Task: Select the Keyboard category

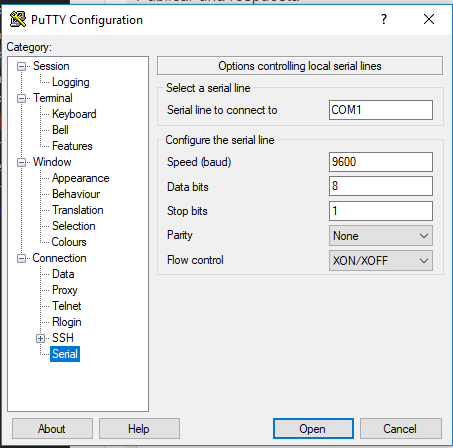Action: click(x=74, y=114)
